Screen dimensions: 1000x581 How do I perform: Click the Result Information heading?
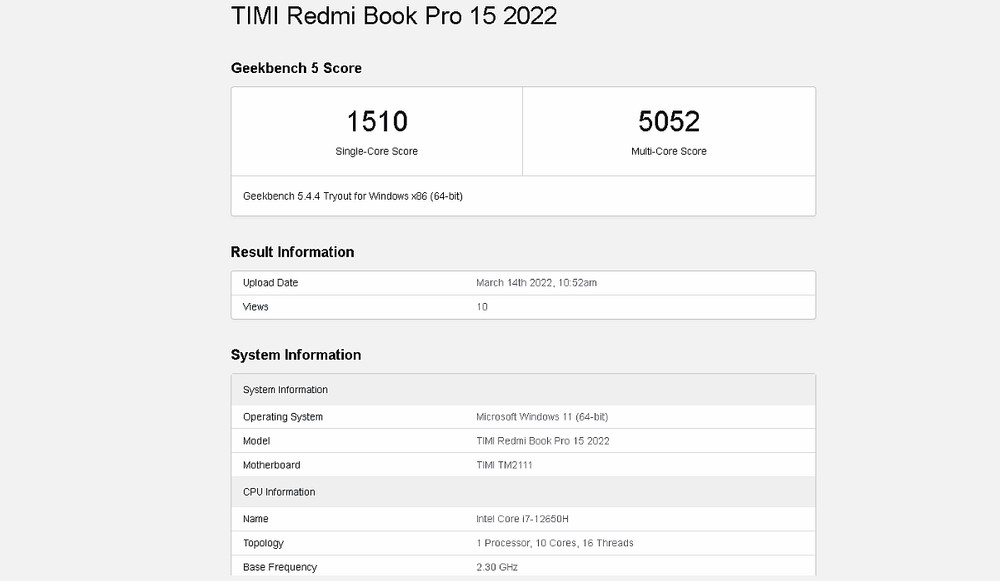point(292,252)
